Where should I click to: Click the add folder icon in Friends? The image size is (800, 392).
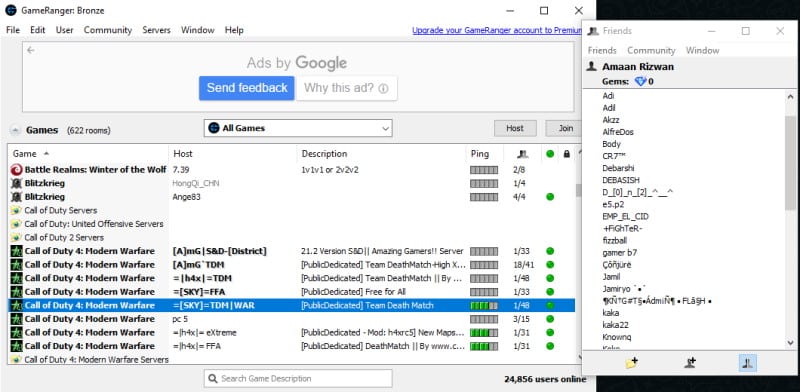coord(632,363)
